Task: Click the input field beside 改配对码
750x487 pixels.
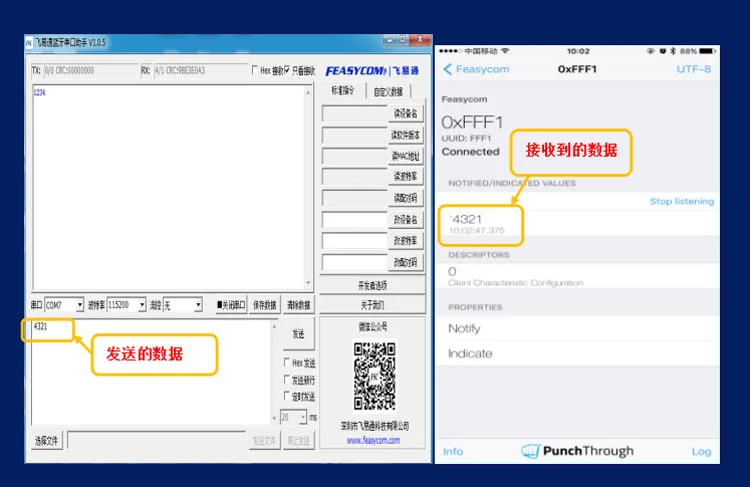Action: 354,262
